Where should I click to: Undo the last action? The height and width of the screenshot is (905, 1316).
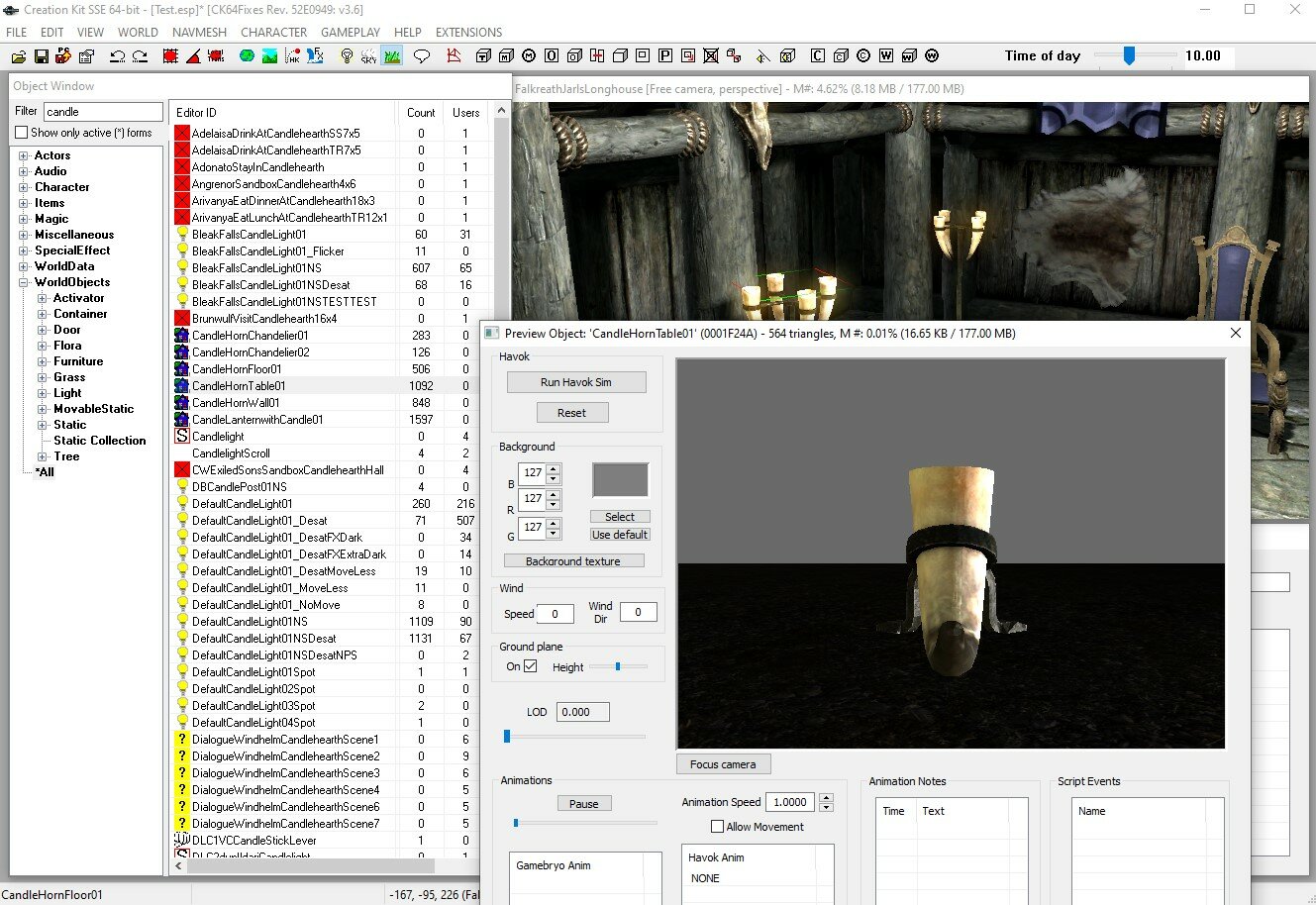118,56
